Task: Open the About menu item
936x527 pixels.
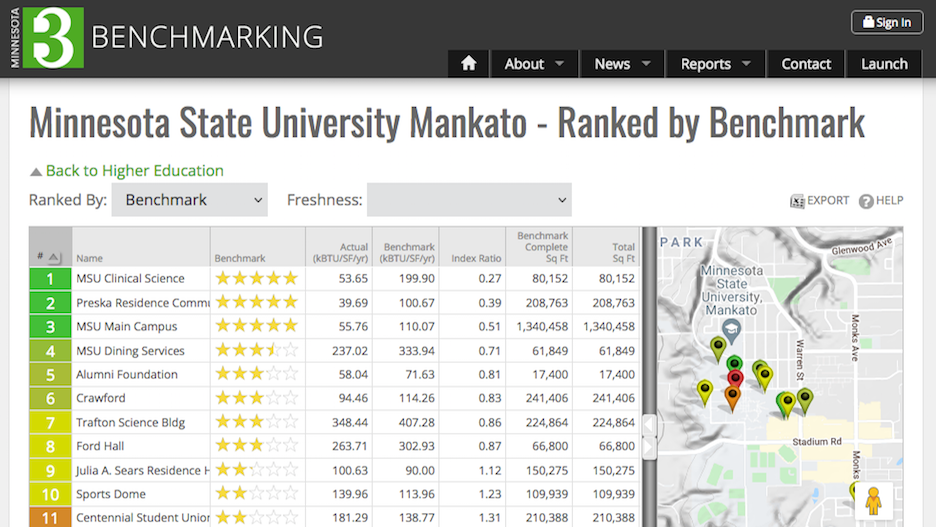Action: tap(534, 64)
